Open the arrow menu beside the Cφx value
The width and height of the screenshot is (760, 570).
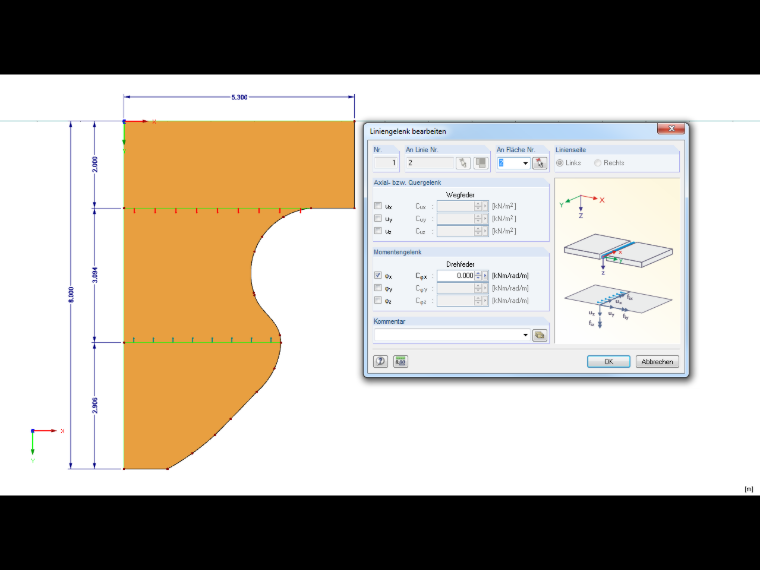coord(485,275)
